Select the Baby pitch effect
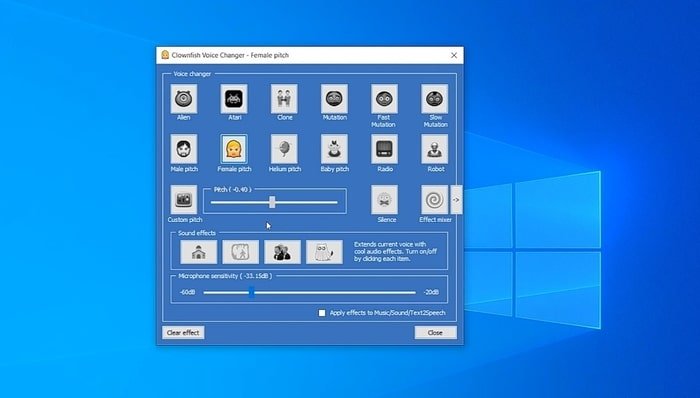 pyautogui.click(x=334, y=149)
